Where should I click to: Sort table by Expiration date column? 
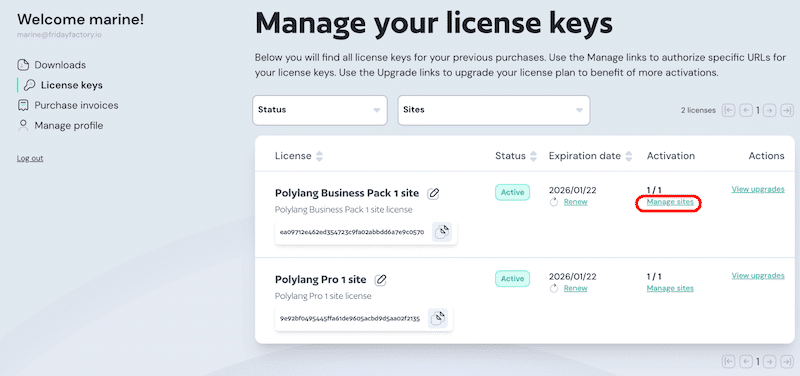point(629,156)
